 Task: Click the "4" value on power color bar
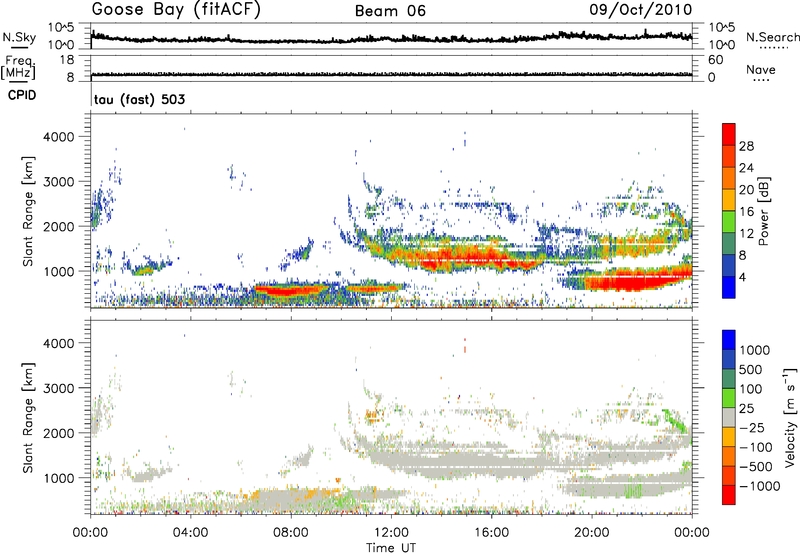point(743,277)
